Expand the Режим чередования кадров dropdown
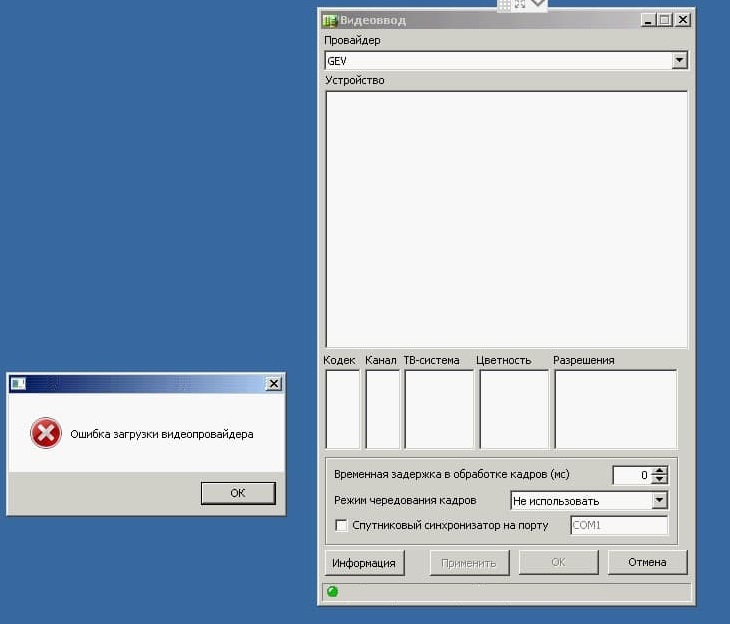This screenshot has height=624, width=730. (x=658, y=500)
